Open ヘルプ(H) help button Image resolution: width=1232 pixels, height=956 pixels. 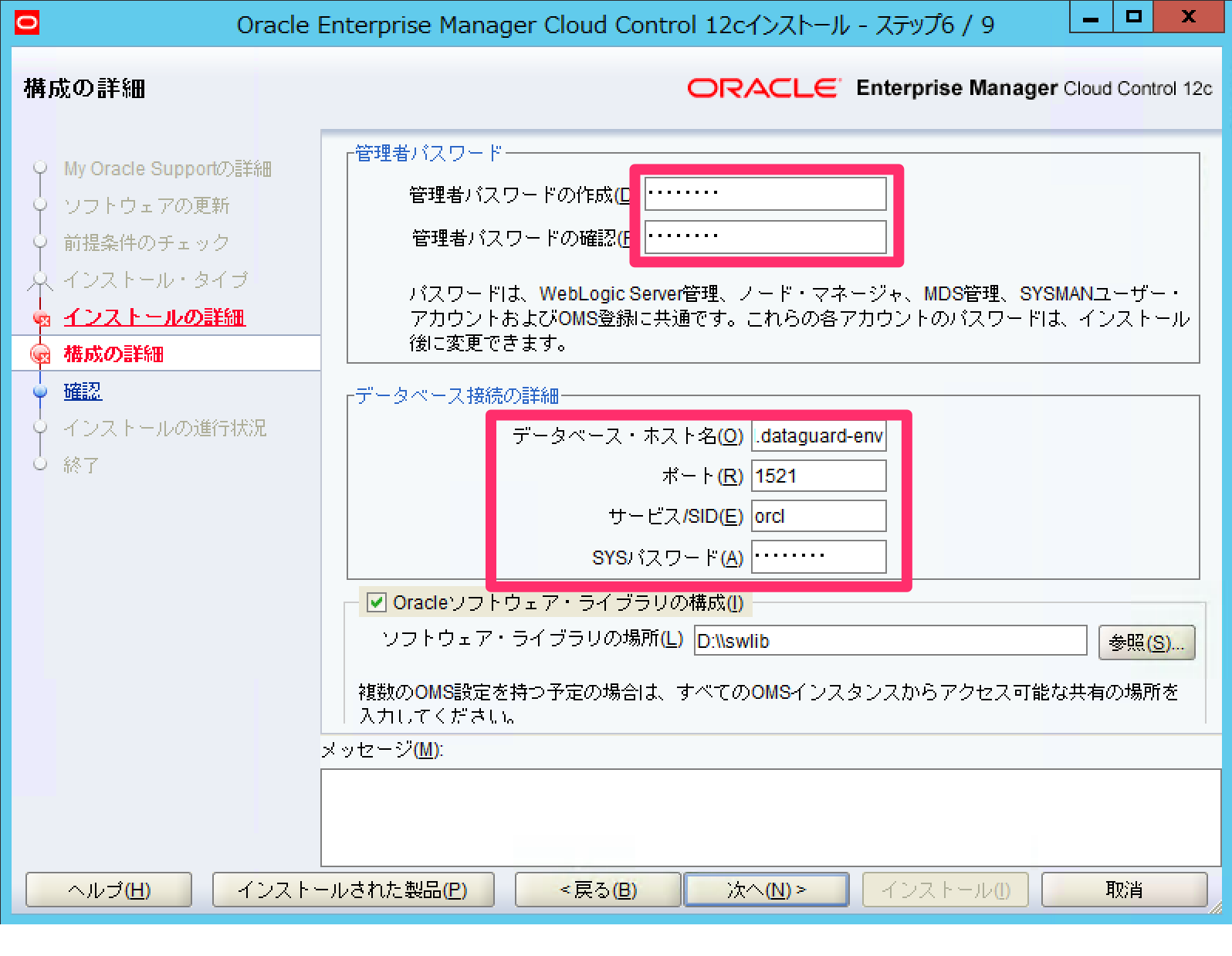(x=109, y=890)
